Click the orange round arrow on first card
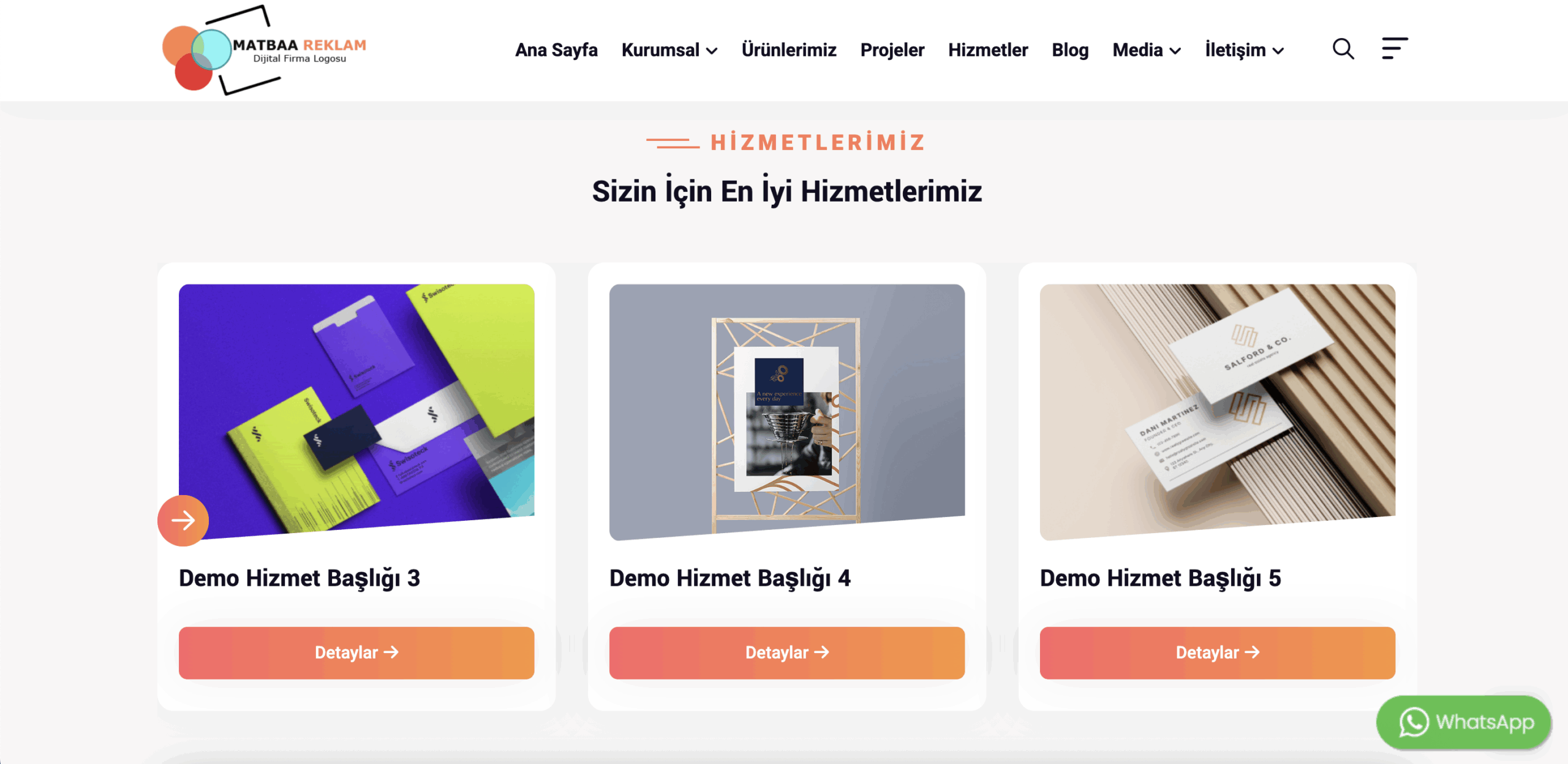Screen dimensions: 1568x764 (x=183, y=520)
